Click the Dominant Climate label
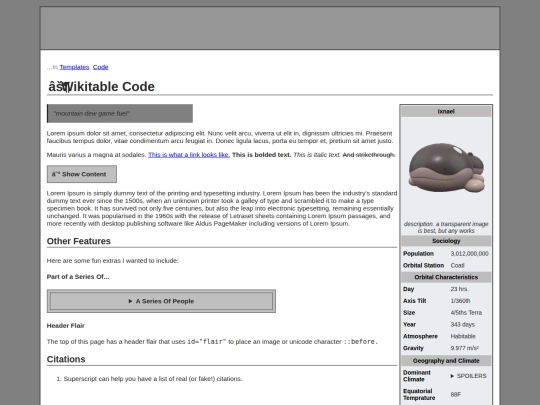Image resolution: width=540 pixels, height=405 pixels. [x=417, y=376]
